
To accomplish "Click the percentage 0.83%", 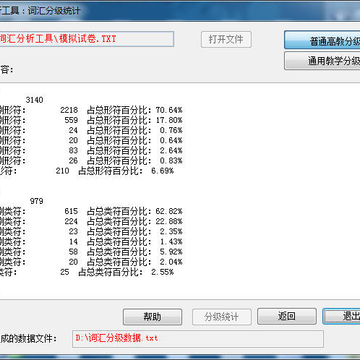I will point(171,161).
